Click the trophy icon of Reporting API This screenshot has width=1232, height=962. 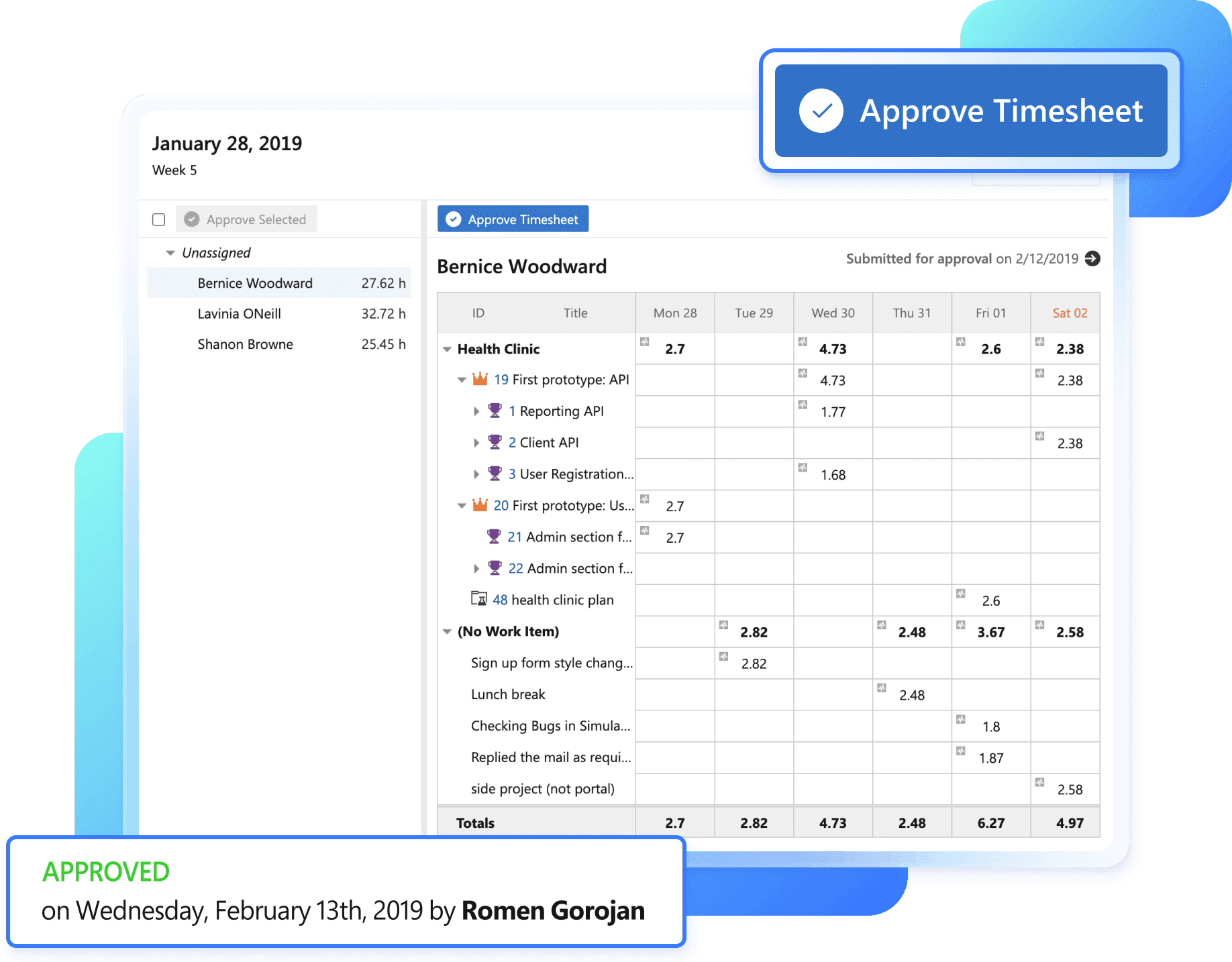click(x=495, y=410)
